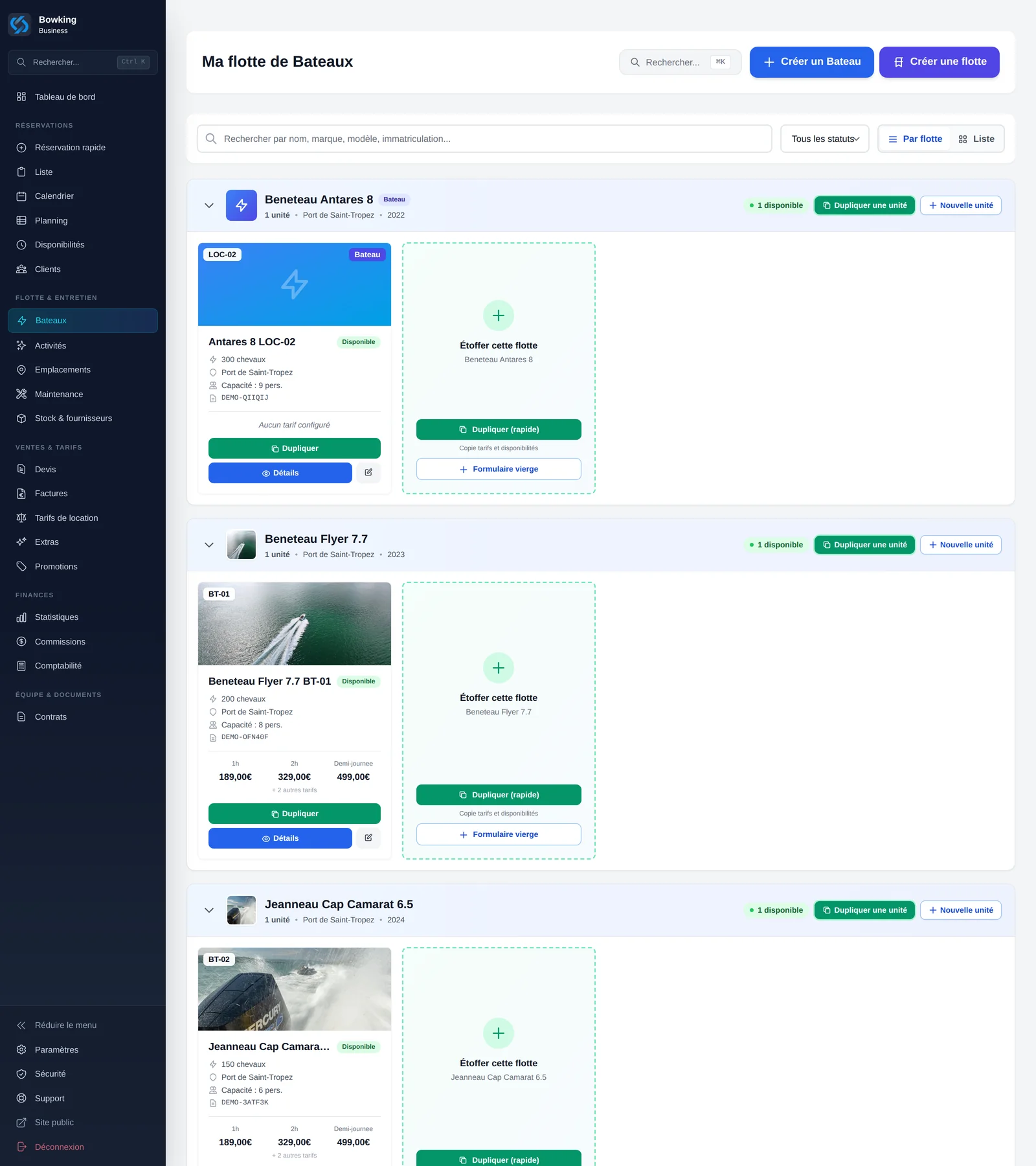Switch view to Liste
The height and width of the screenshot is (1166, 1036).
pyautogui.click(x=976, y=139)
